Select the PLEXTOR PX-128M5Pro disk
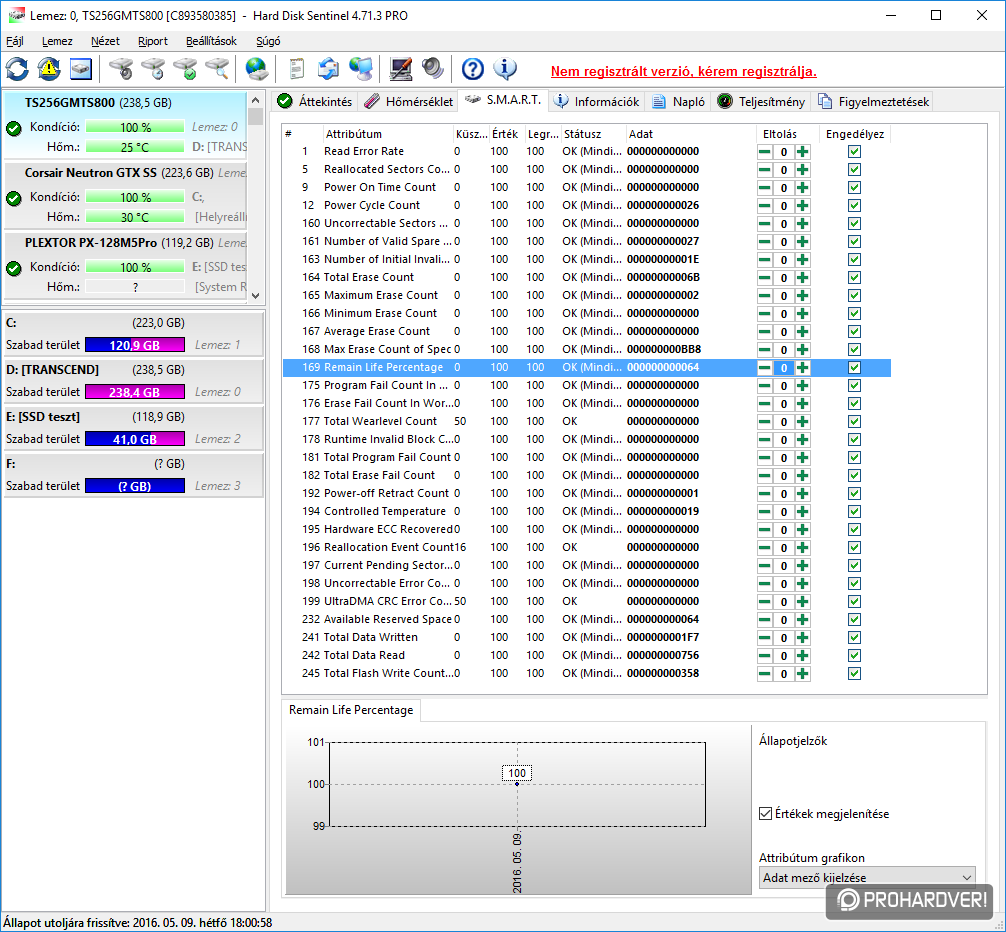The width and height of the screenshot is (1006, 932). click(125, 265)
